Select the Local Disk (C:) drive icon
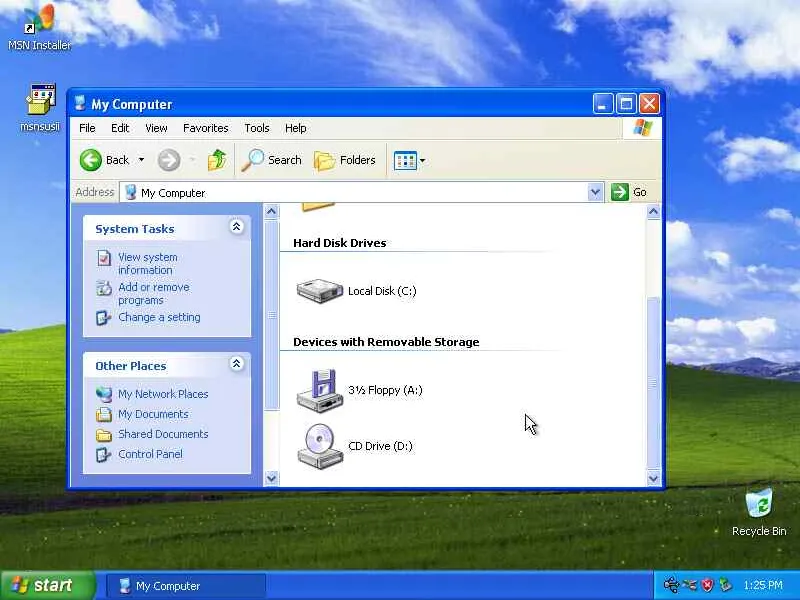The image size is (800, 600). pos(320,291)
